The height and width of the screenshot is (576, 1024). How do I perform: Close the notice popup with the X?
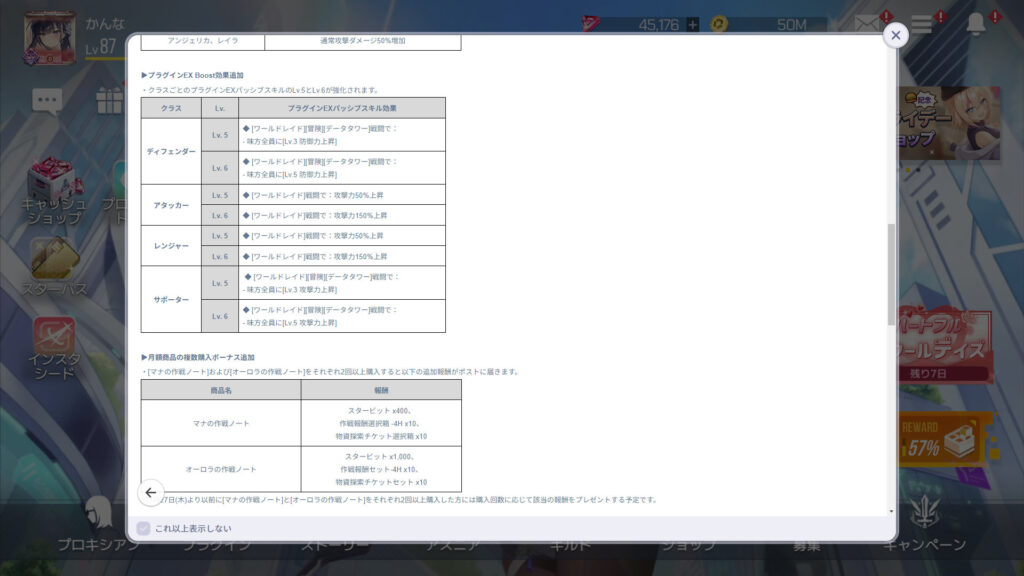tap(895, 35)
